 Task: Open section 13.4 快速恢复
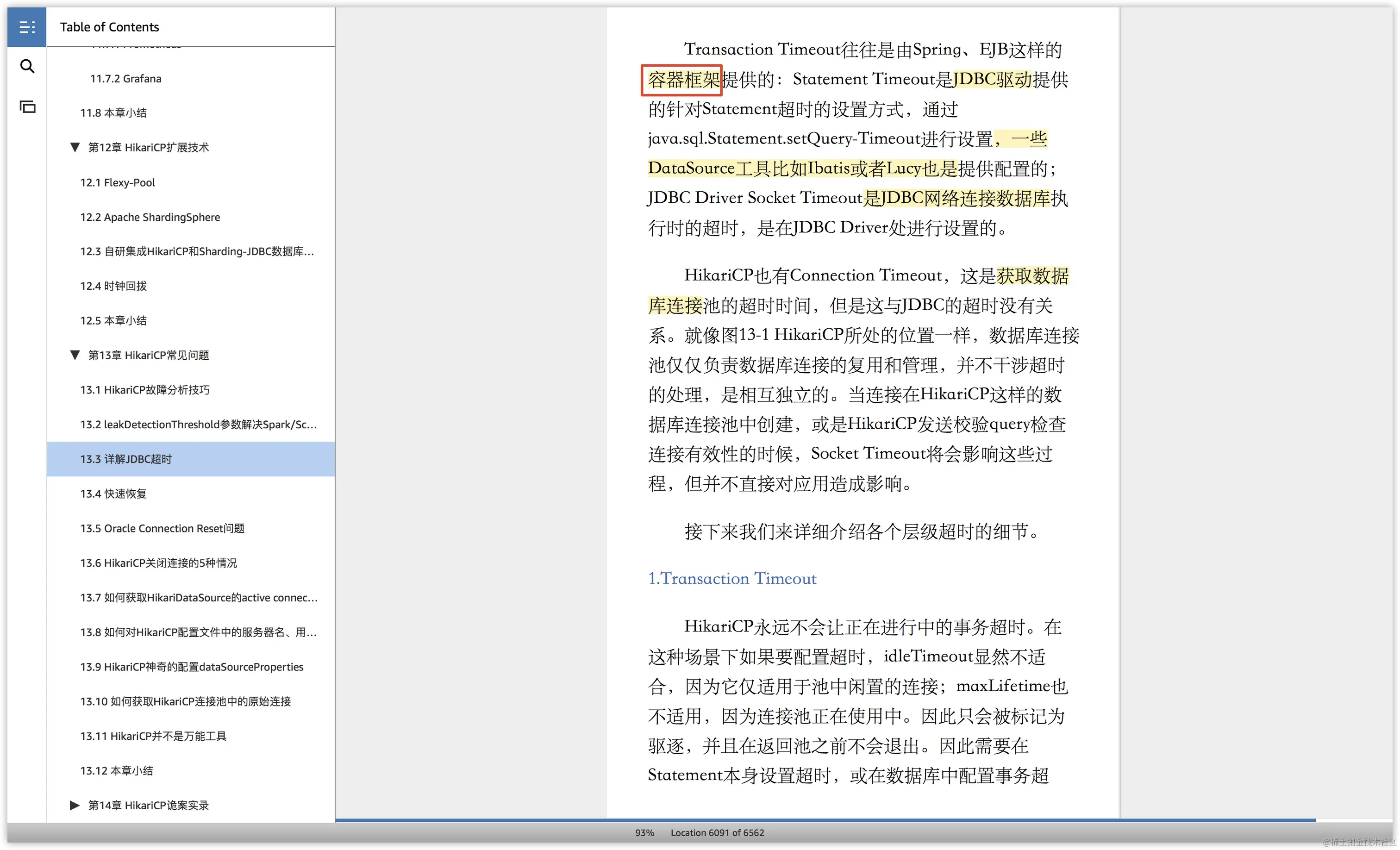(113, 494)
